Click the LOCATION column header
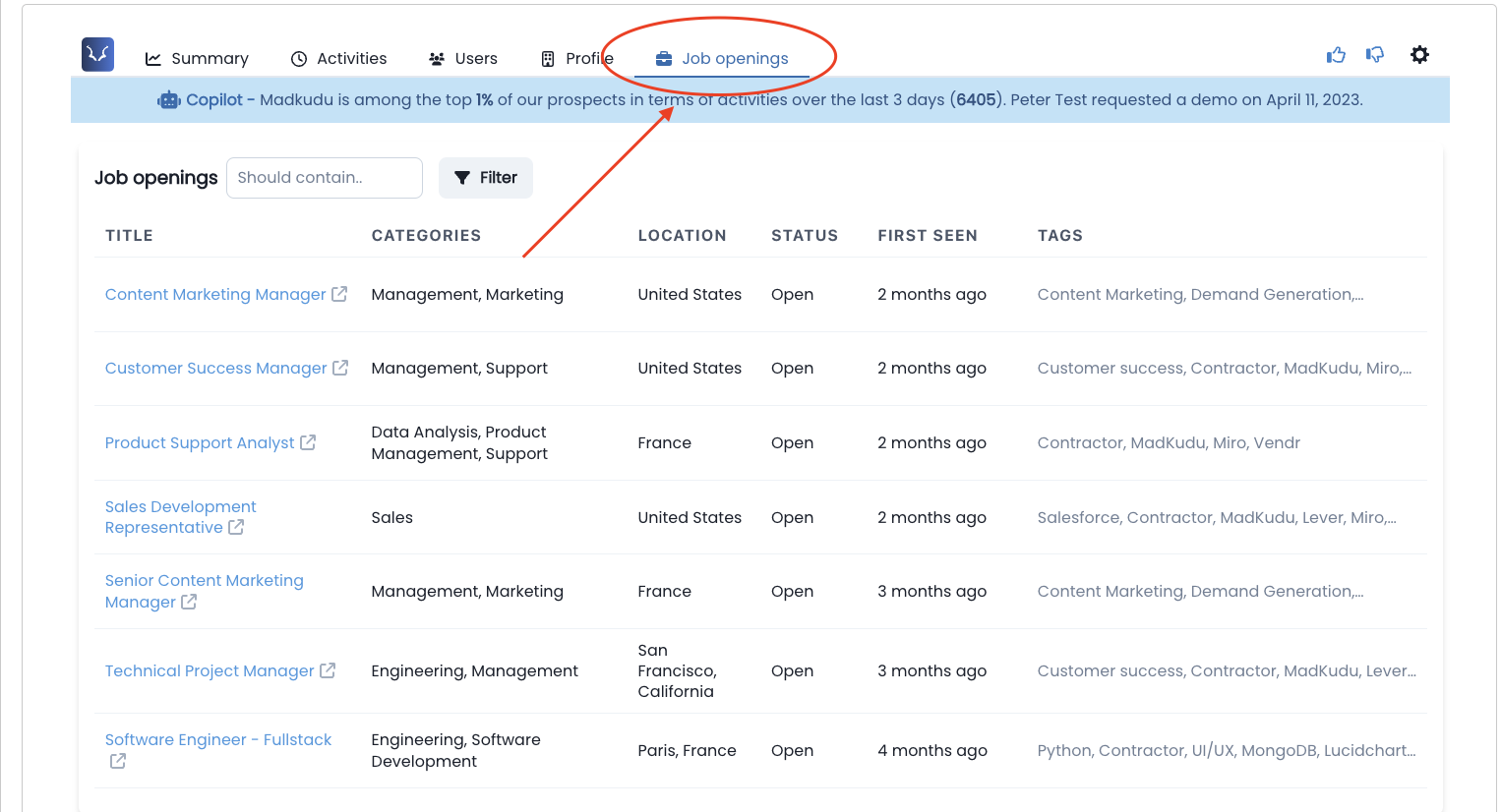Viewport: 1501px width, 812px height. (x=682, y=236)
